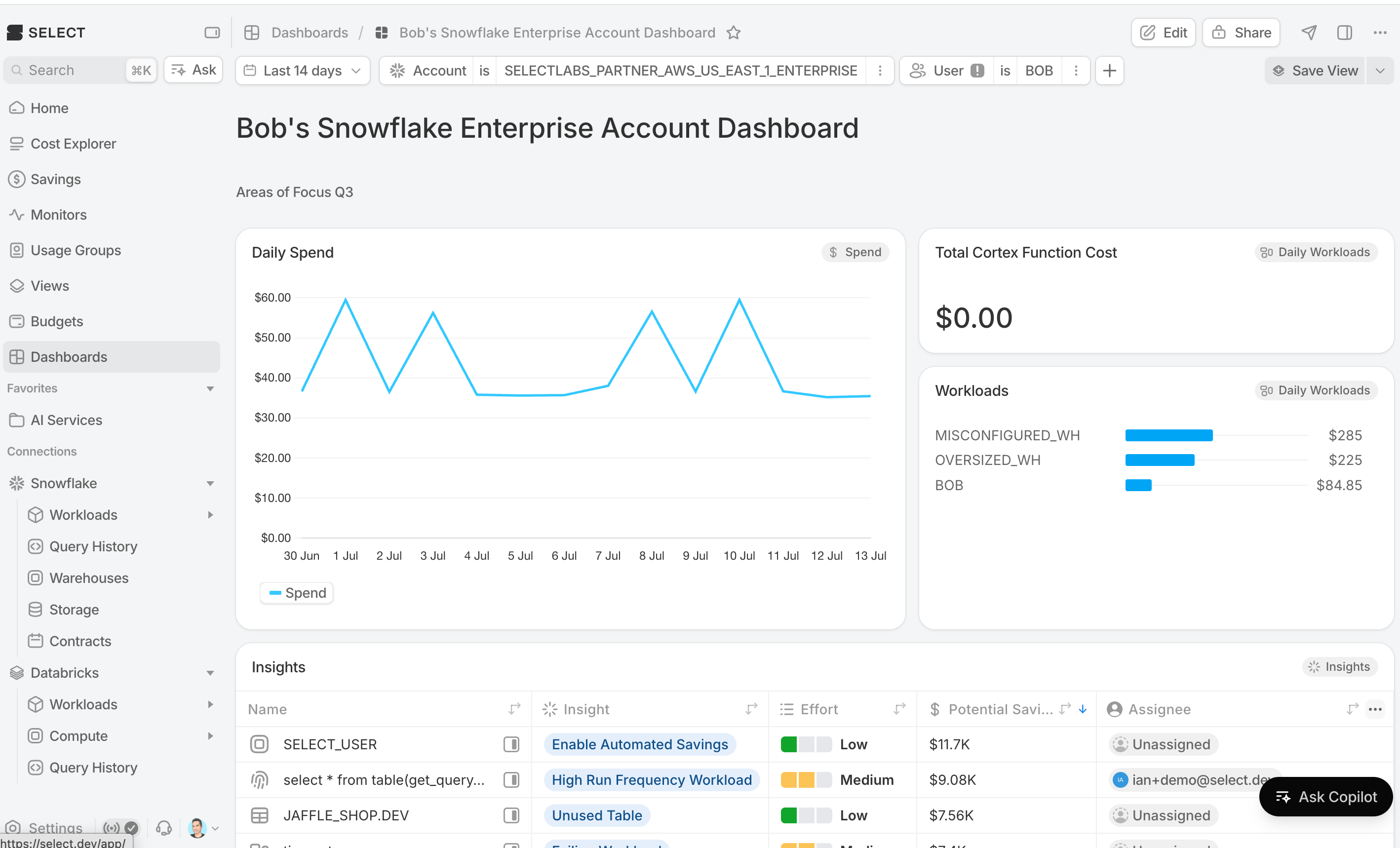Open the Ask Copilot button
1400x848 pixels.
coord(1325,796)
